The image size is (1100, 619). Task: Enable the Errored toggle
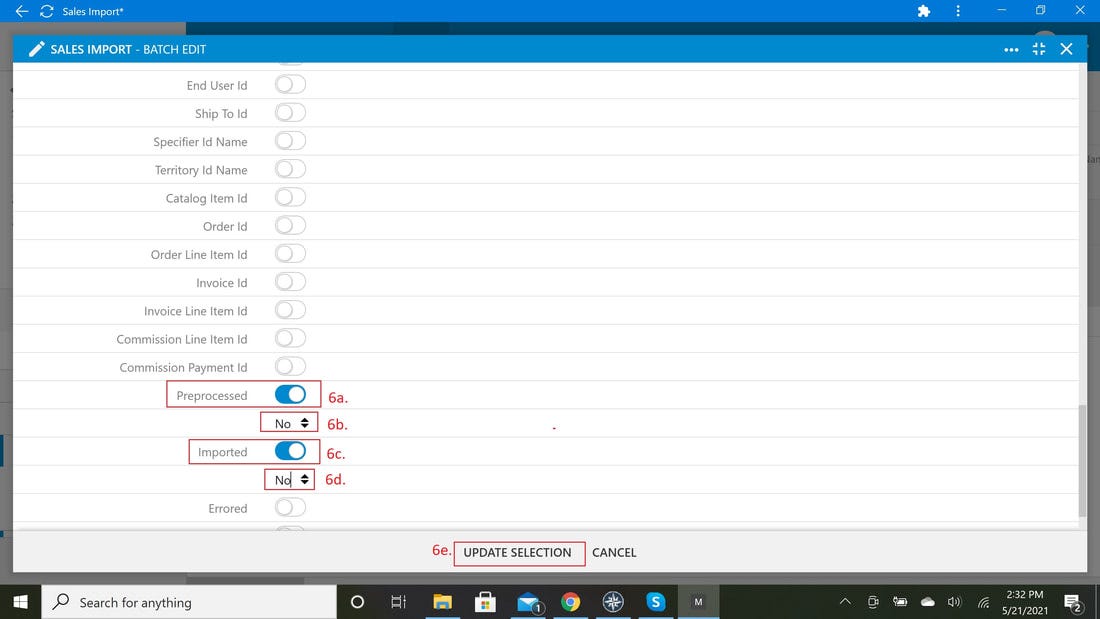pyautogui.click(x=290, y=507)
